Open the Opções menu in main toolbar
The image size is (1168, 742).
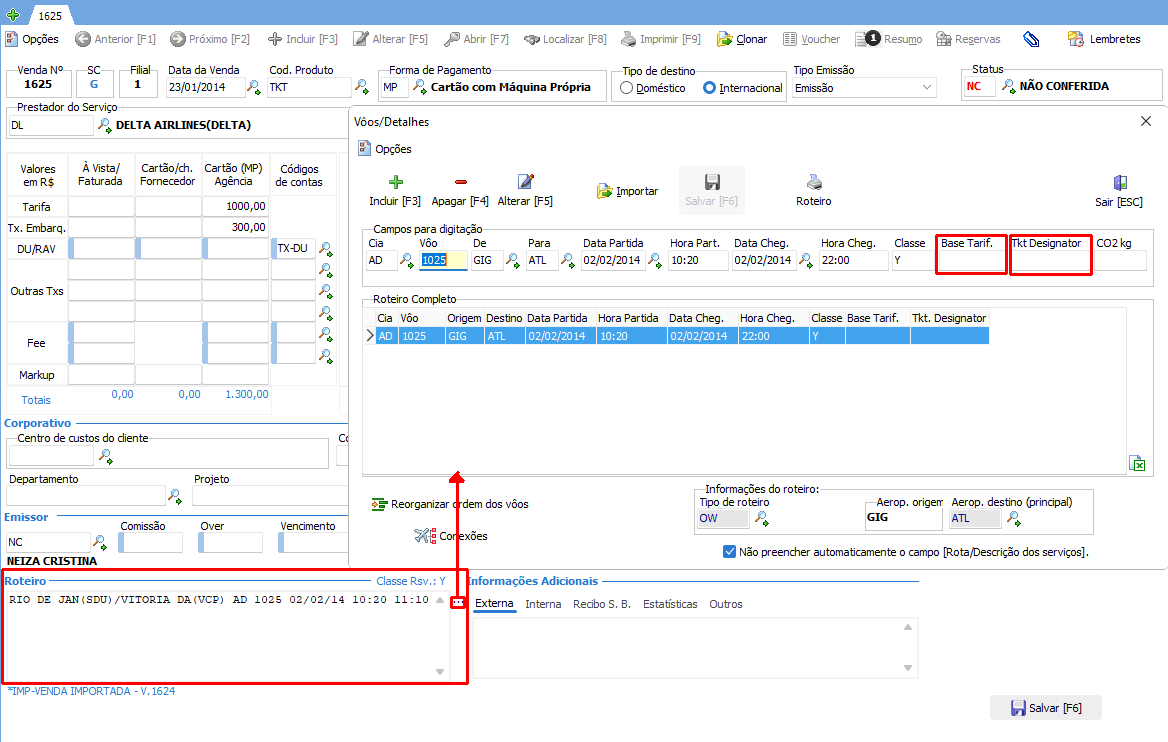[x=32, y=39]
